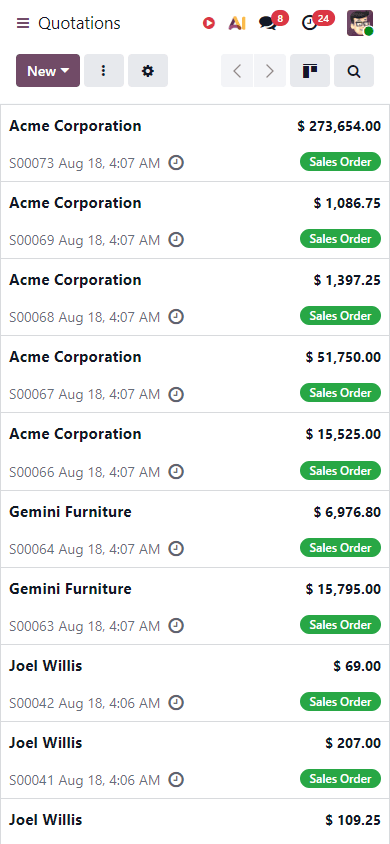Open Gemini Furniture order S00063
This screenshot has height=844, width=390.
195,606
